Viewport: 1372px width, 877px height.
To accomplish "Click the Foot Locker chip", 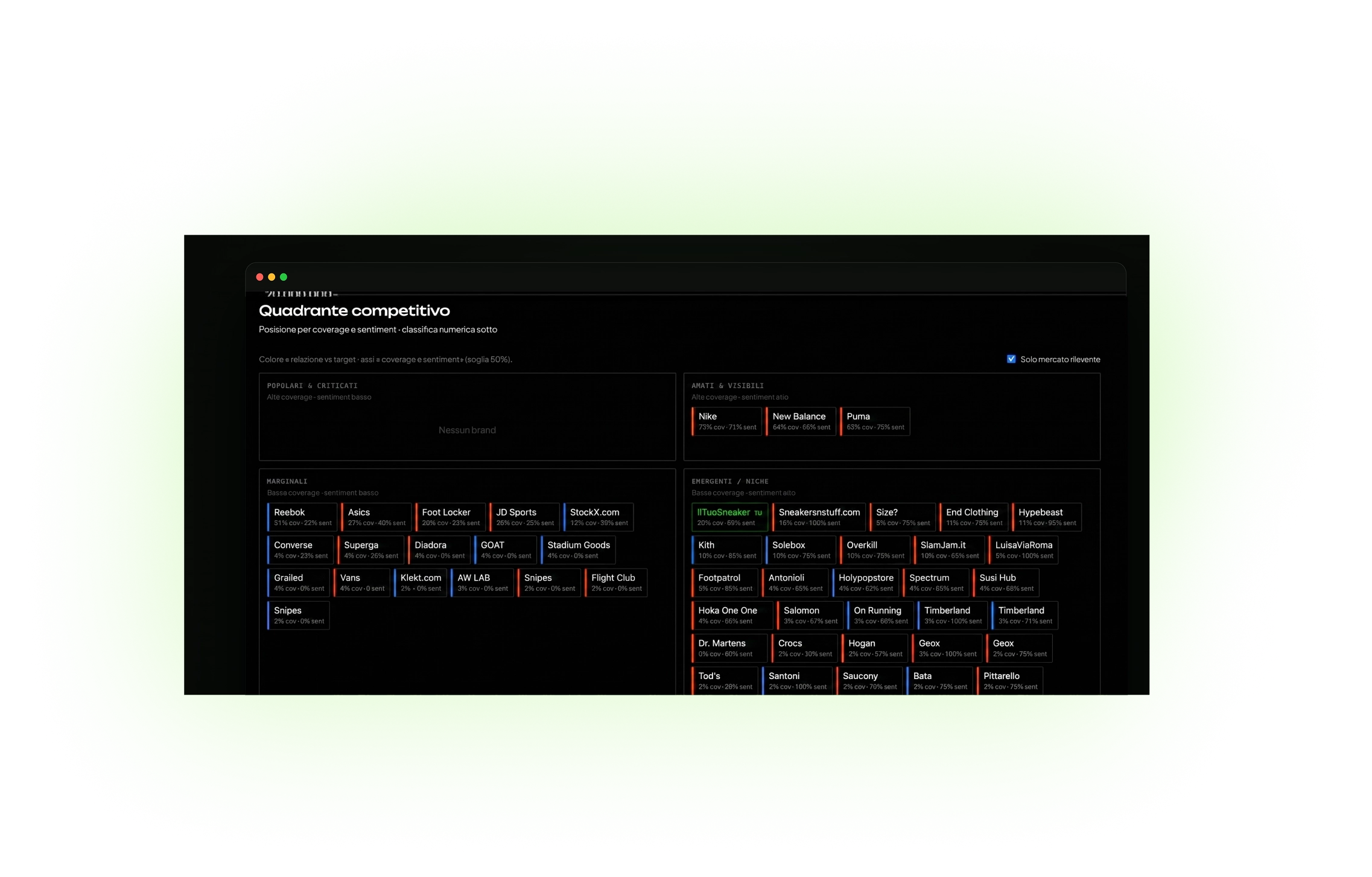I will pos(451,517).
